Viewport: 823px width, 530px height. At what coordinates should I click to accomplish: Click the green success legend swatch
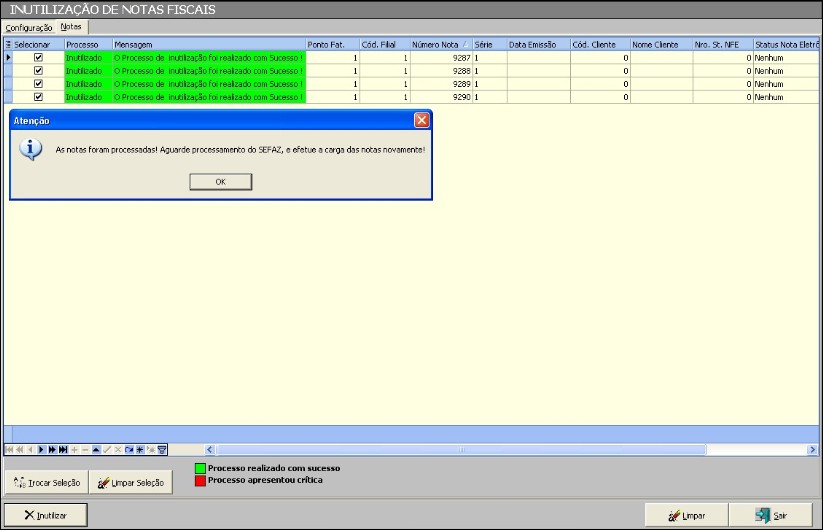pyautogui.click(x=200, y=468)
